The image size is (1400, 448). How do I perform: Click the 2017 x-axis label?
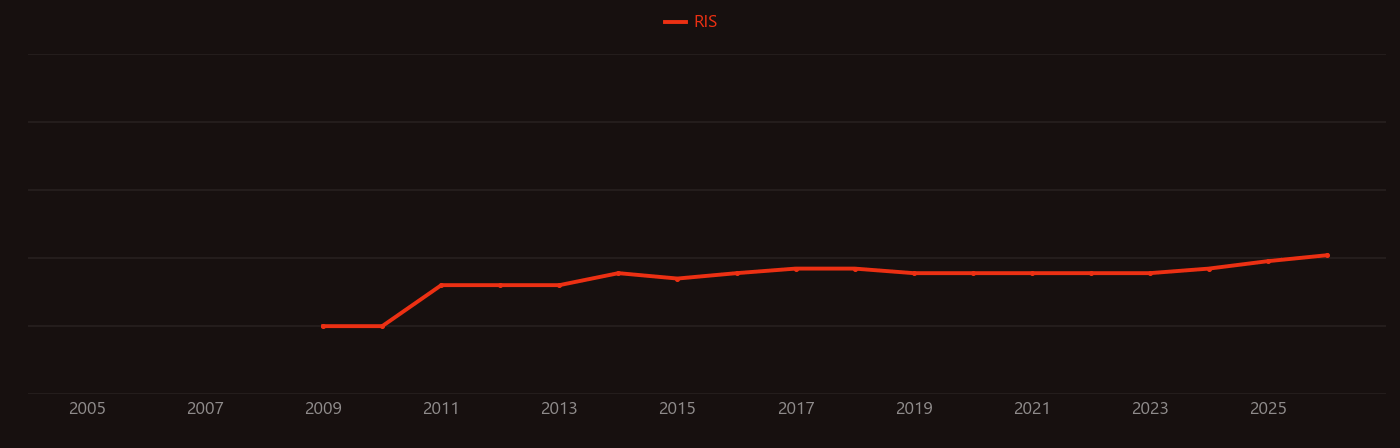tap(796, 409)
